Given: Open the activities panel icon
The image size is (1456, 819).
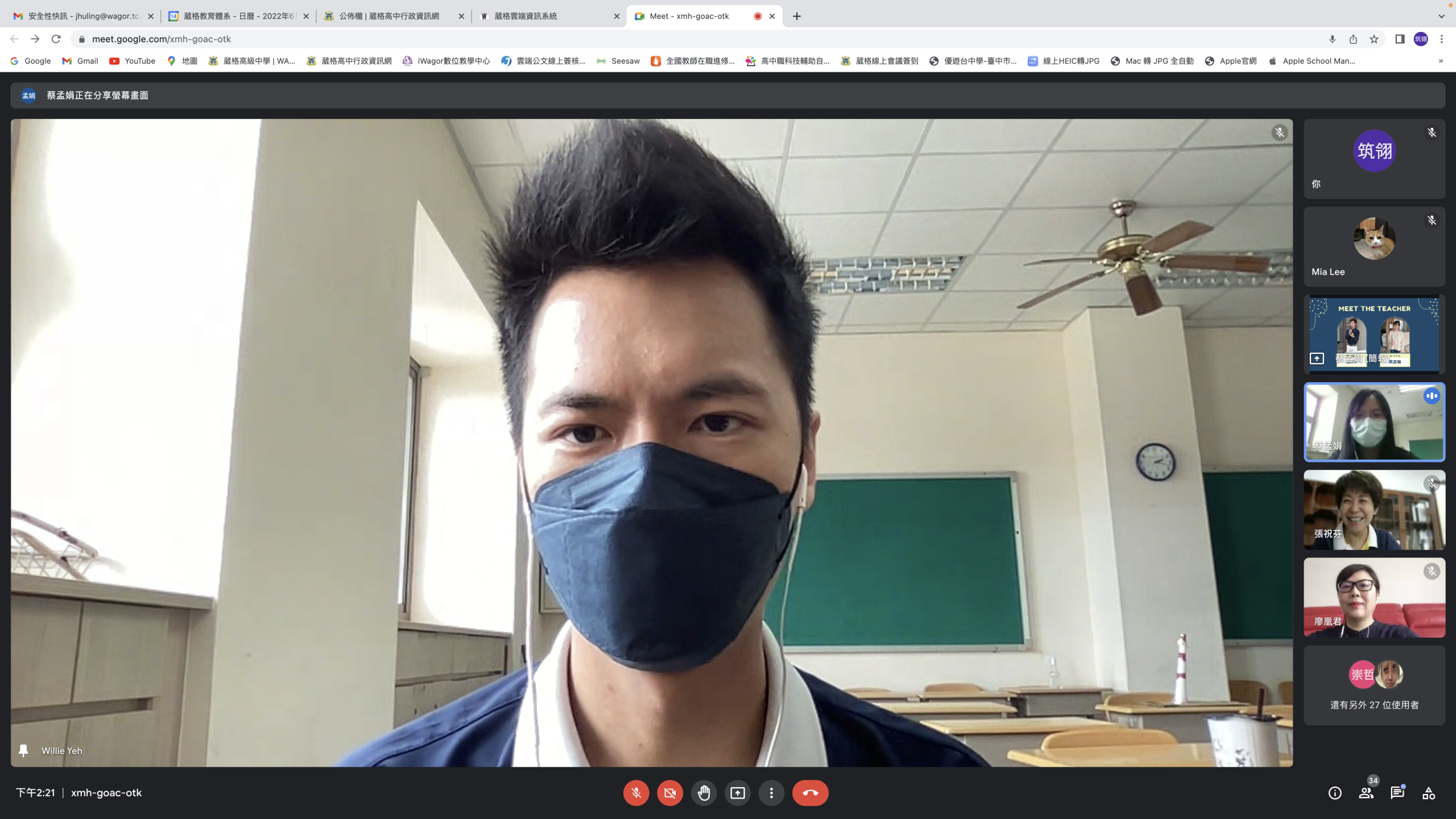Looking at the screenshot, I should tap(1429, 793).
